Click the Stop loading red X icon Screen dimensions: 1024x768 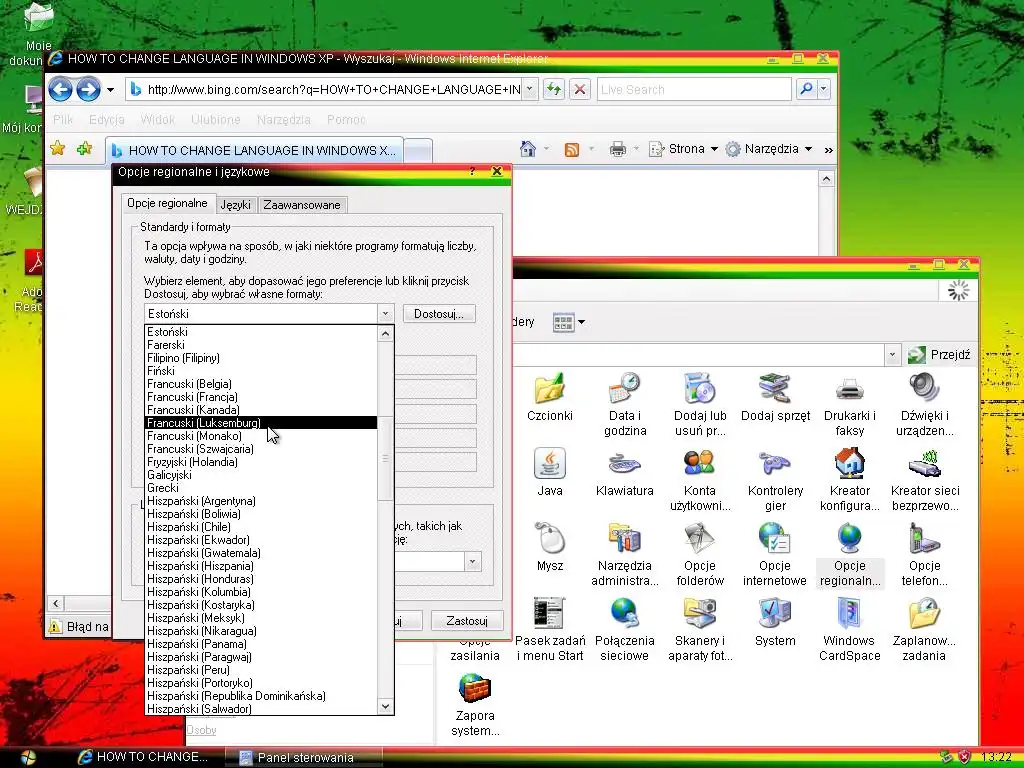(x=579, y=89)
